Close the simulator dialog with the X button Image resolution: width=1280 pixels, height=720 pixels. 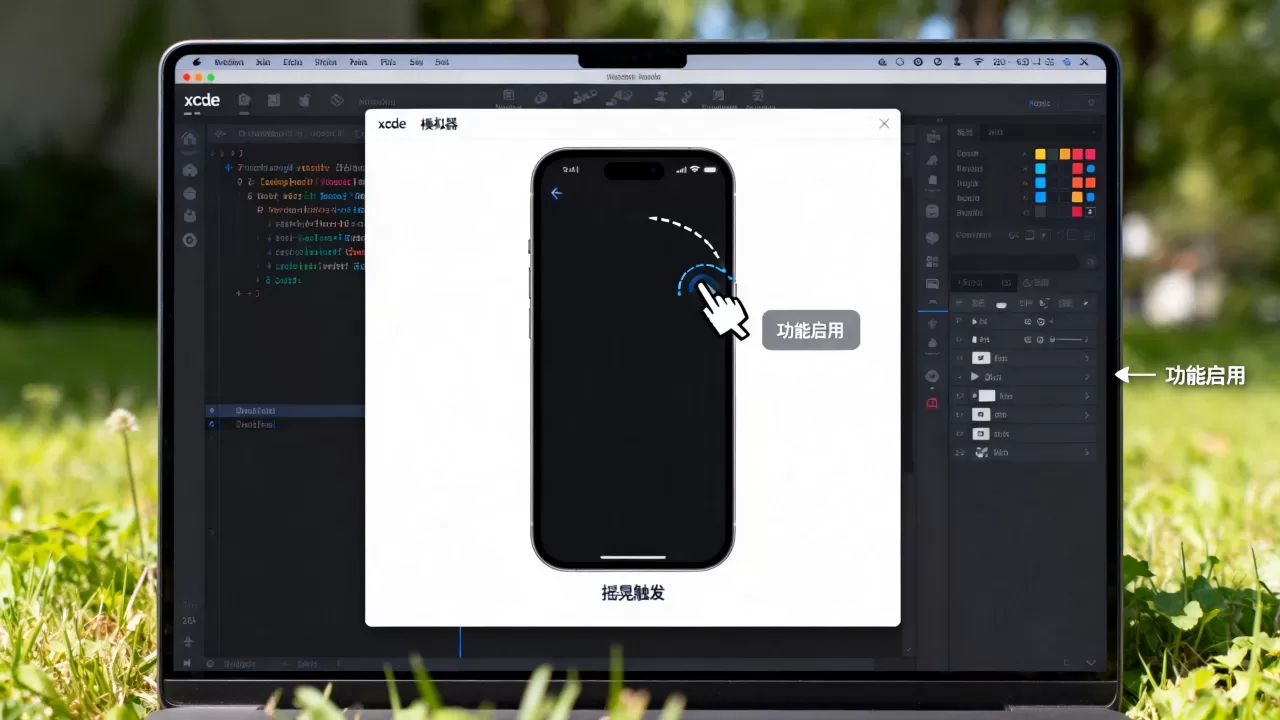click(x=884, y=123)
